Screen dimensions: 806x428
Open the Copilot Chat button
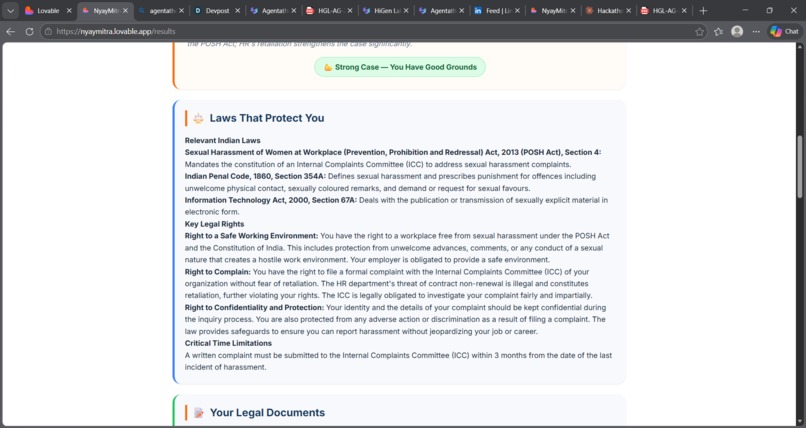[x=784, y=31]
